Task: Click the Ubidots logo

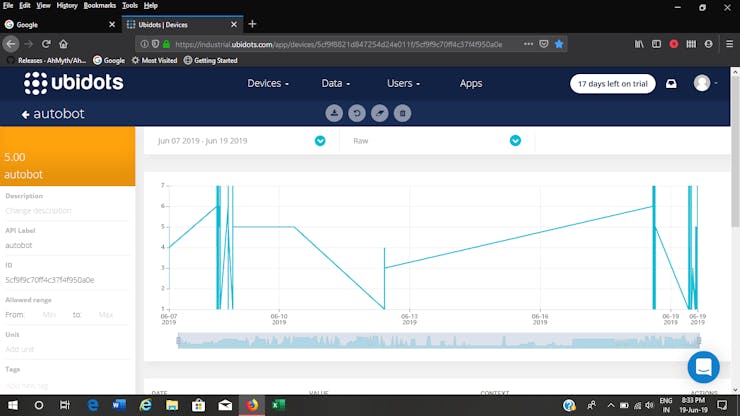Action: pos(74,83)
